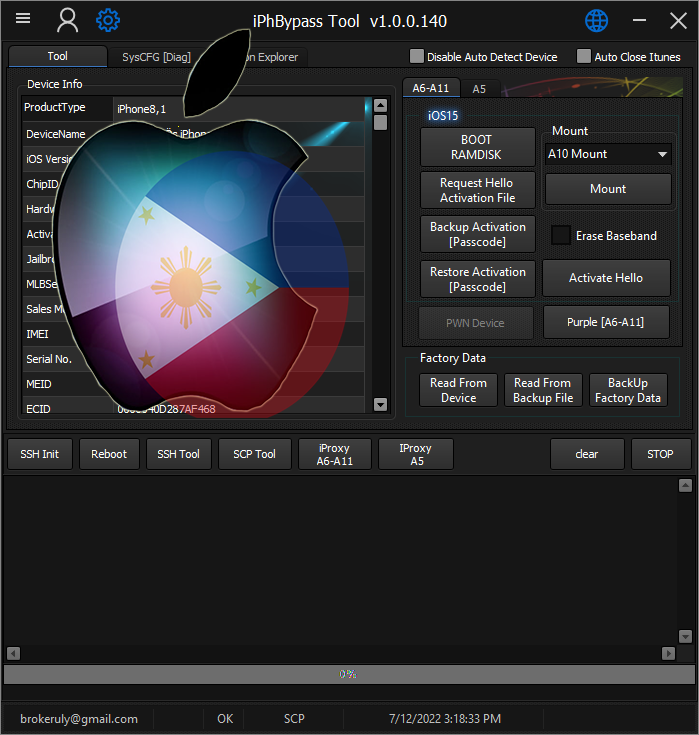The image size is (699, 735).
Task: Select the iPhone8,1 value cell
Action: coord(238,109)
